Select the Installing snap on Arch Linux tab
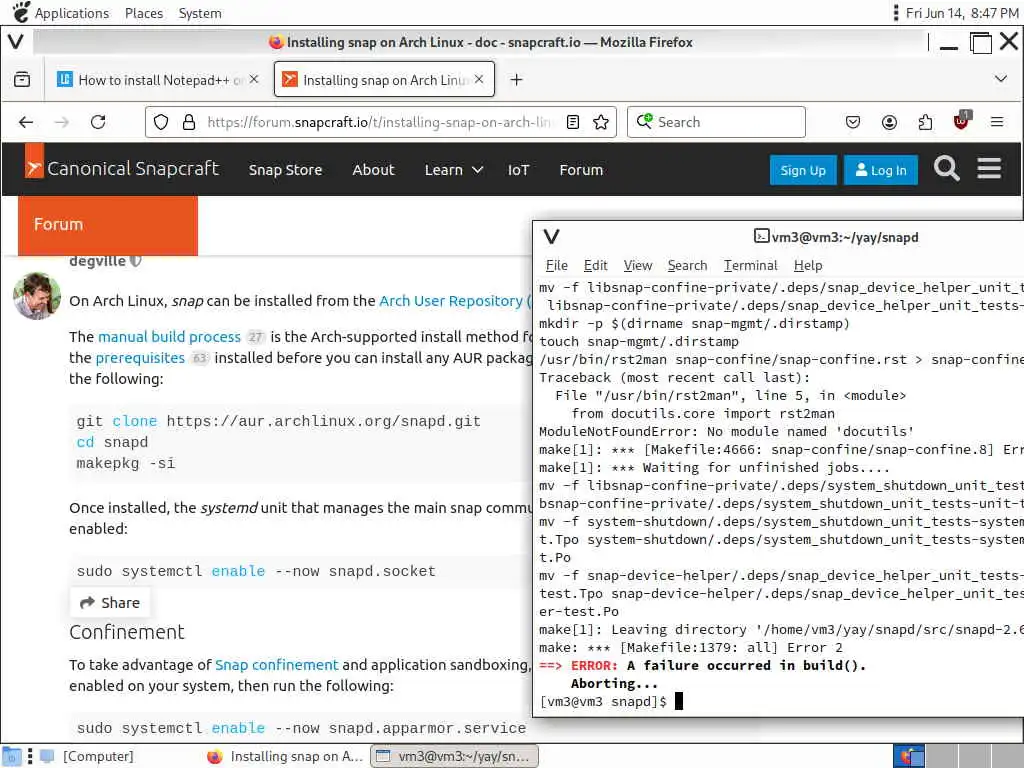The width and height of the screenshot is (1024, 768). coord(384,80)
